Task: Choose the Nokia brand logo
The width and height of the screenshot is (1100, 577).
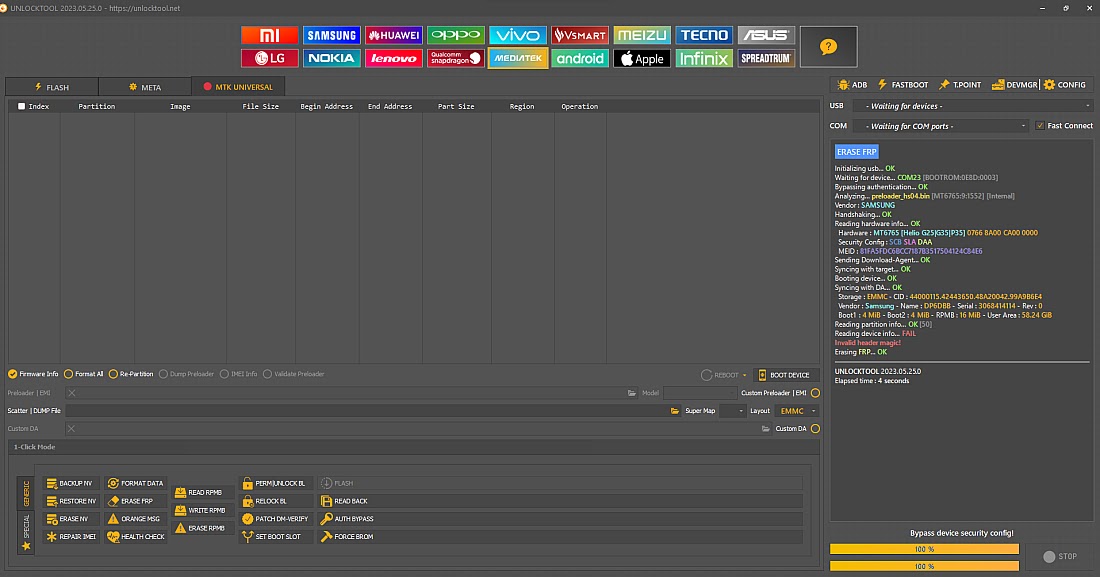Action: click(331, 58)
